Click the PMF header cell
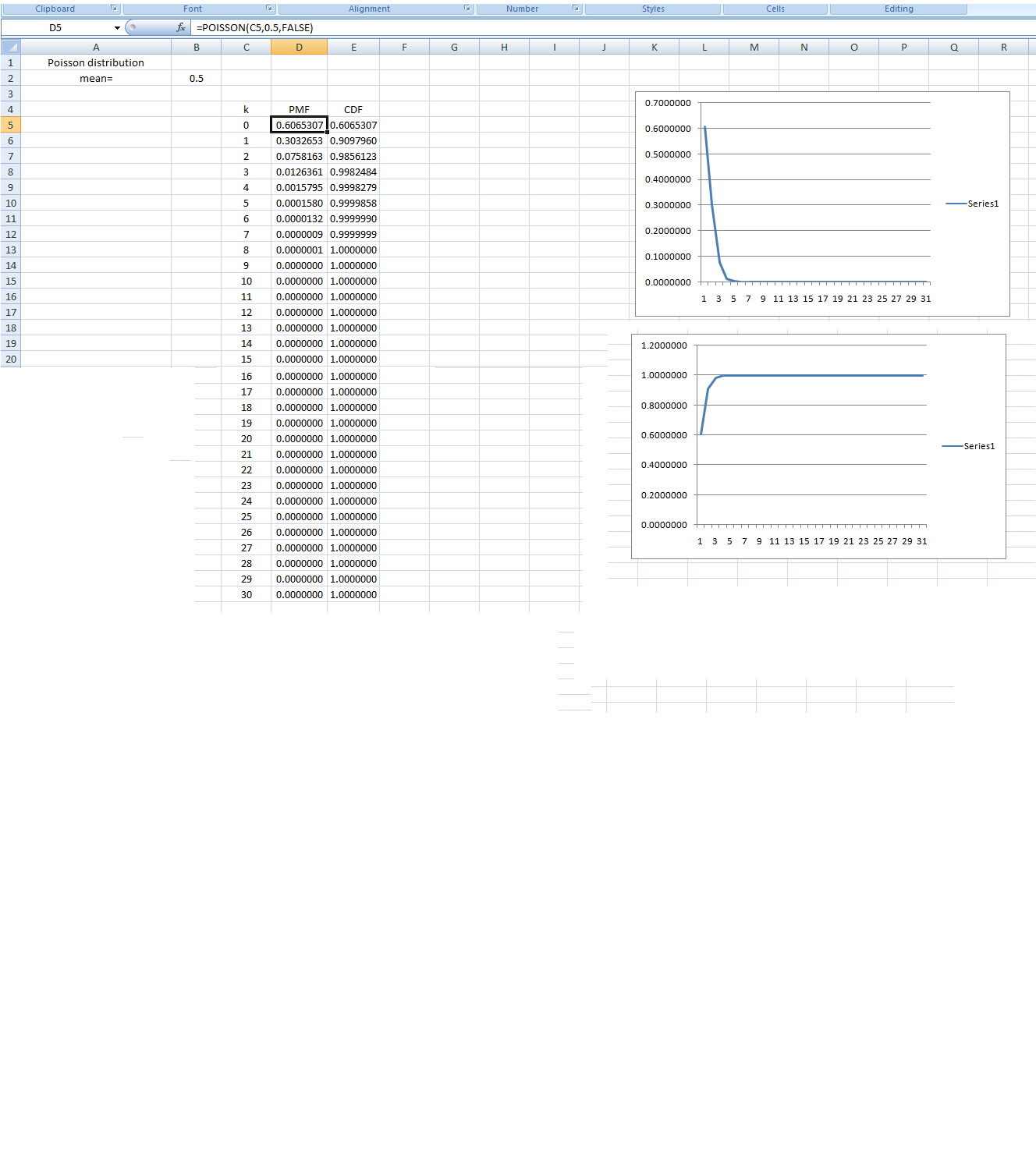Viewport: 1036px width, 1155px height. click(x=299, y=109)
